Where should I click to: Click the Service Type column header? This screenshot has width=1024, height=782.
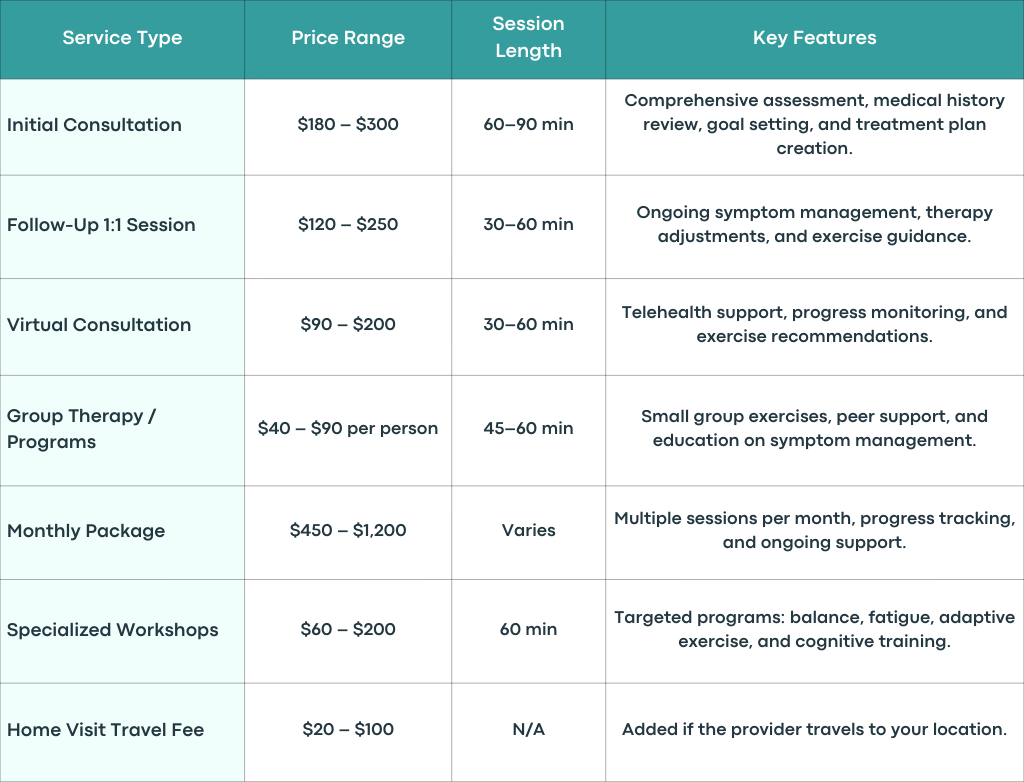(x=122, y=38)
